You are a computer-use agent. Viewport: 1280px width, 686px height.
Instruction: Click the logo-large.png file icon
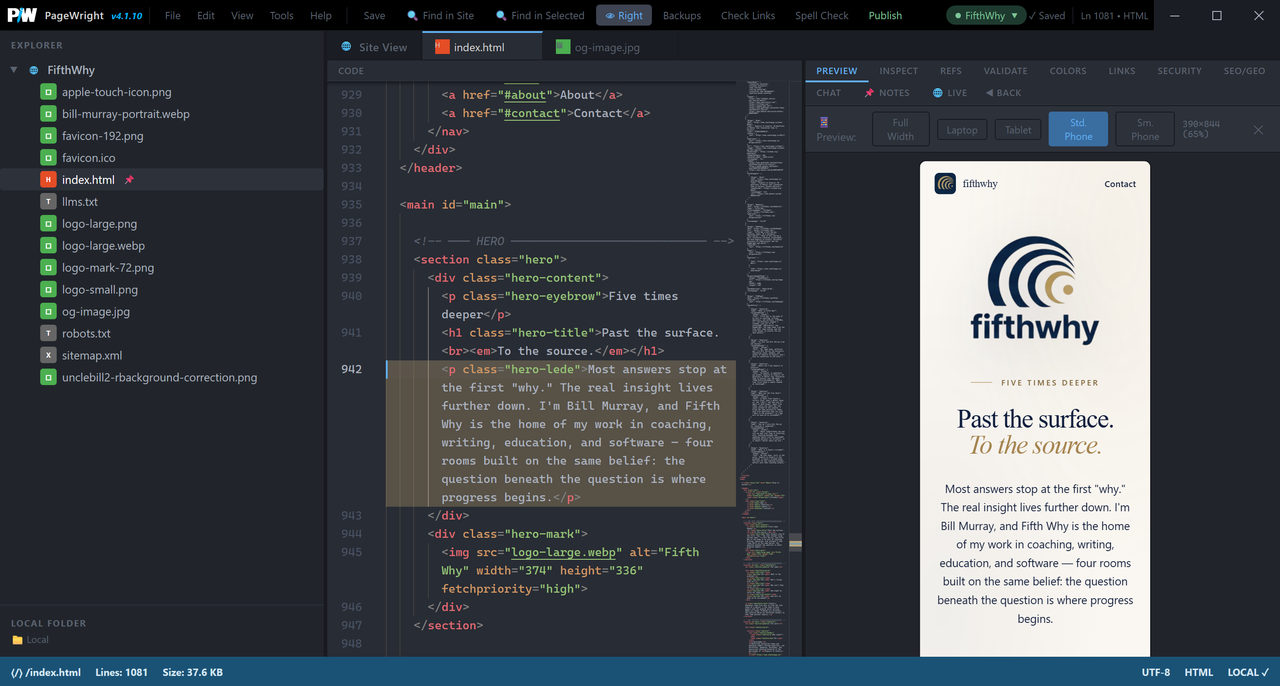[x=48, y=224]
